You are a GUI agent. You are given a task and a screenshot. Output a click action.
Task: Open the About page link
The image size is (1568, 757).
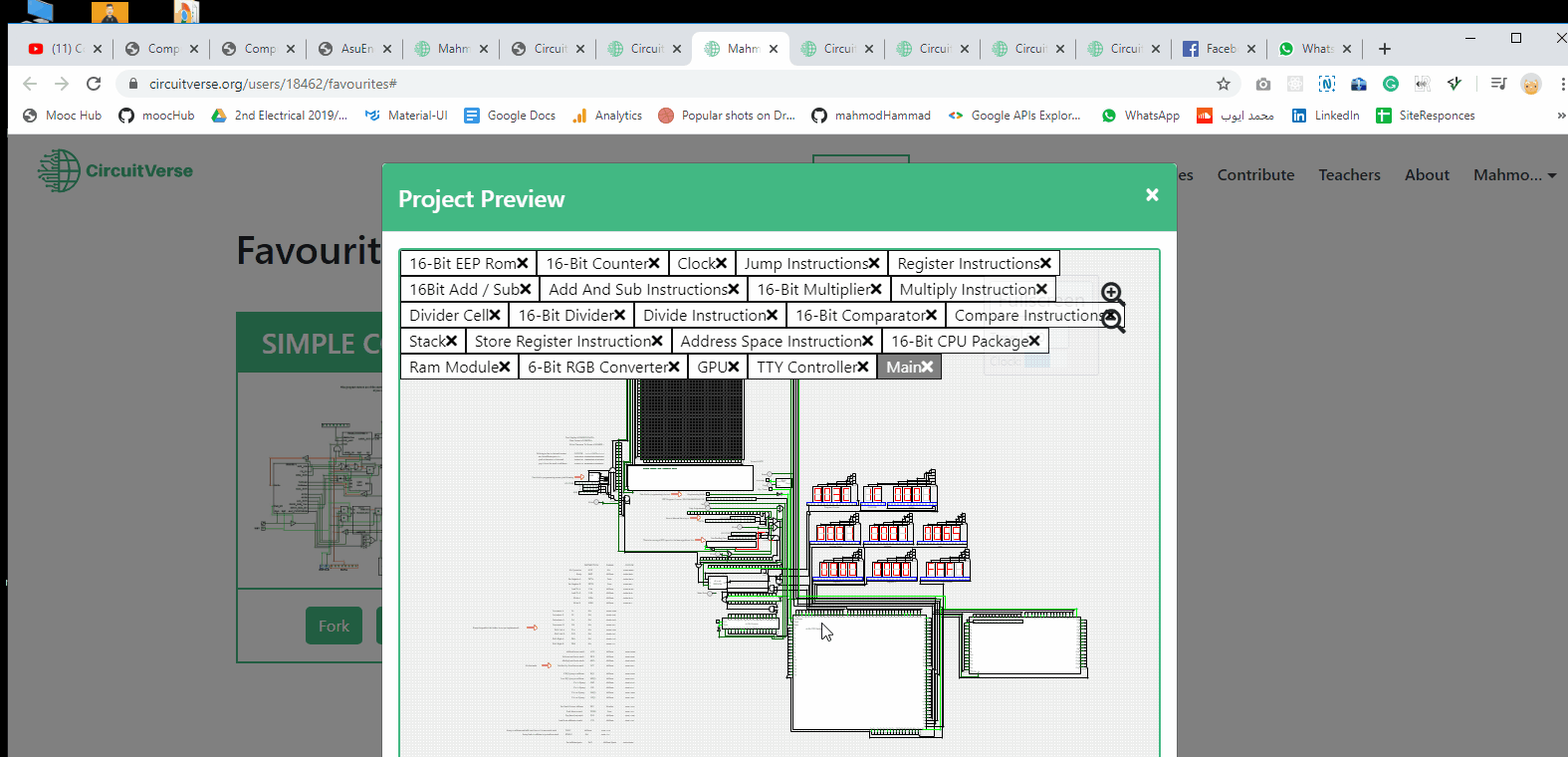pos(1427,174)
